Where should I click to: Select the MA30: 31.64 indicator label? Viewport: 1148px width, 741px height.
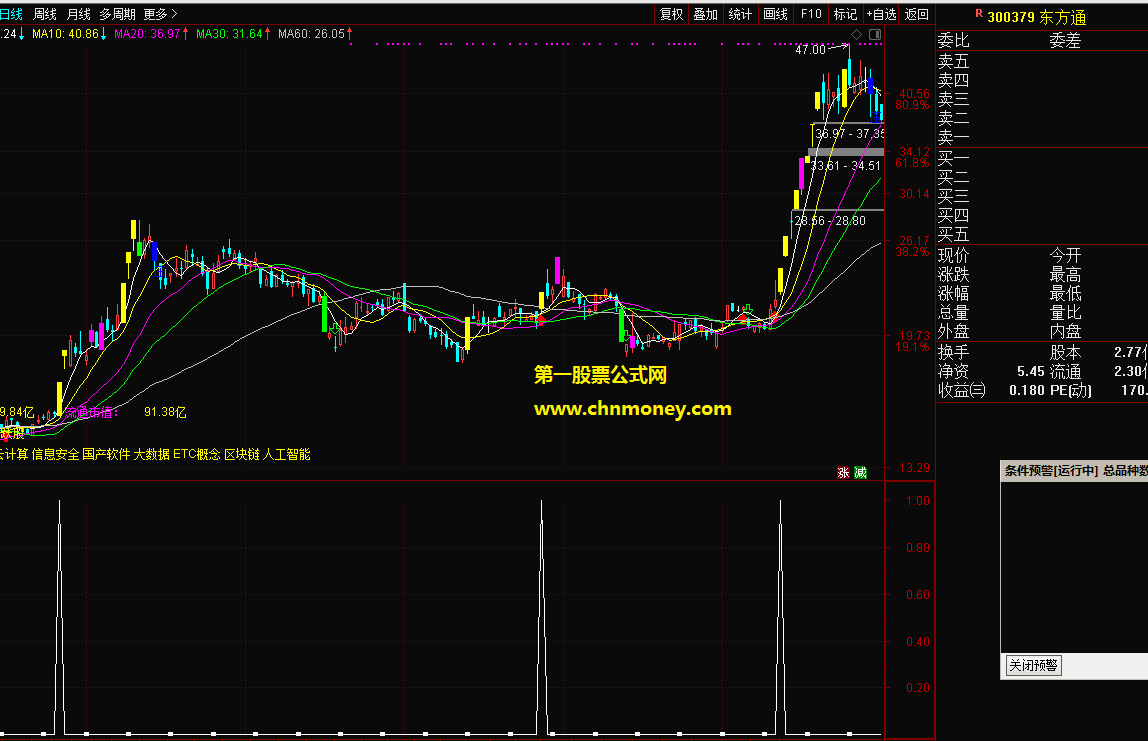click(233, 34)
